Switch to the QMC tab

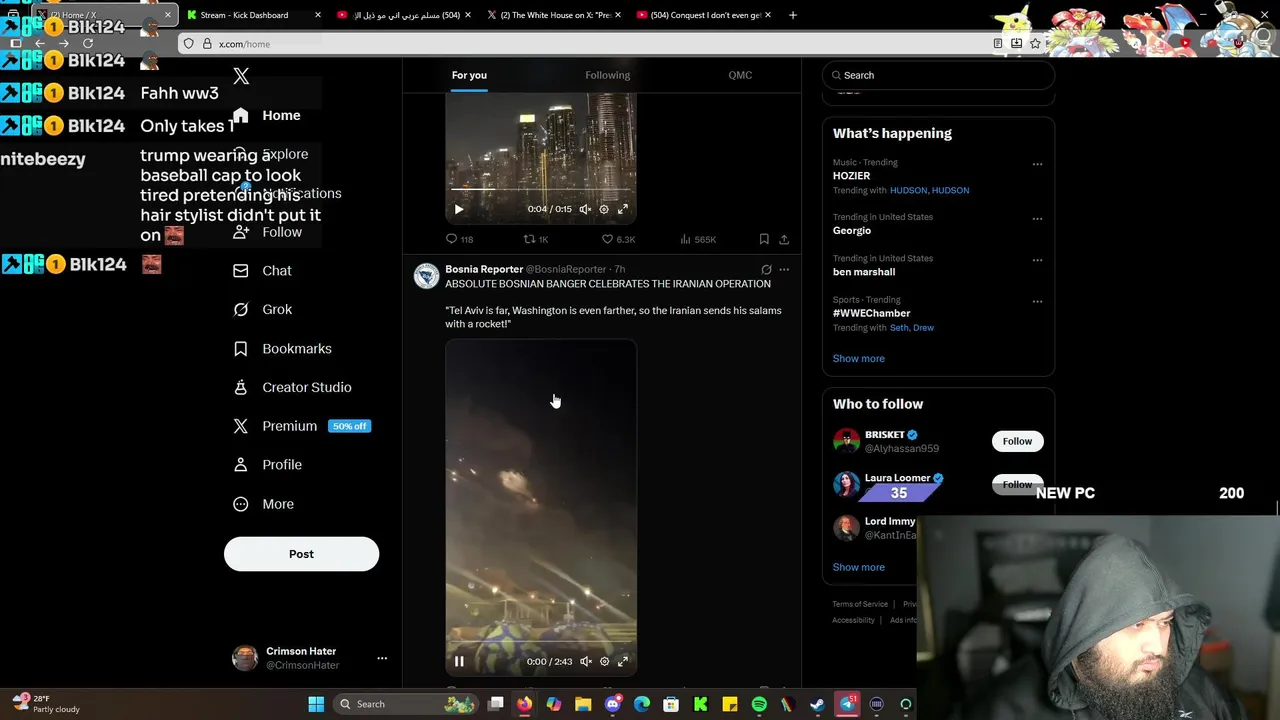coord(740,75)
